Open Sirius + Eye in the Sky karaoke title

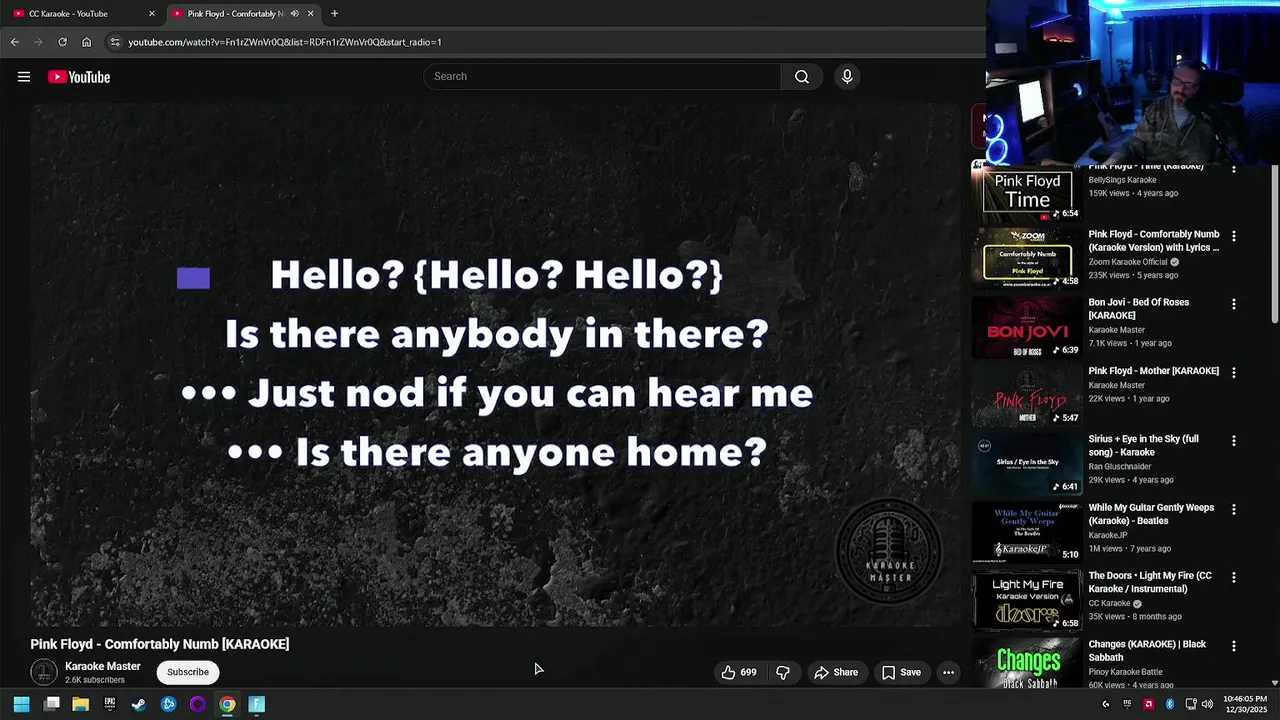pos(1143,446)
